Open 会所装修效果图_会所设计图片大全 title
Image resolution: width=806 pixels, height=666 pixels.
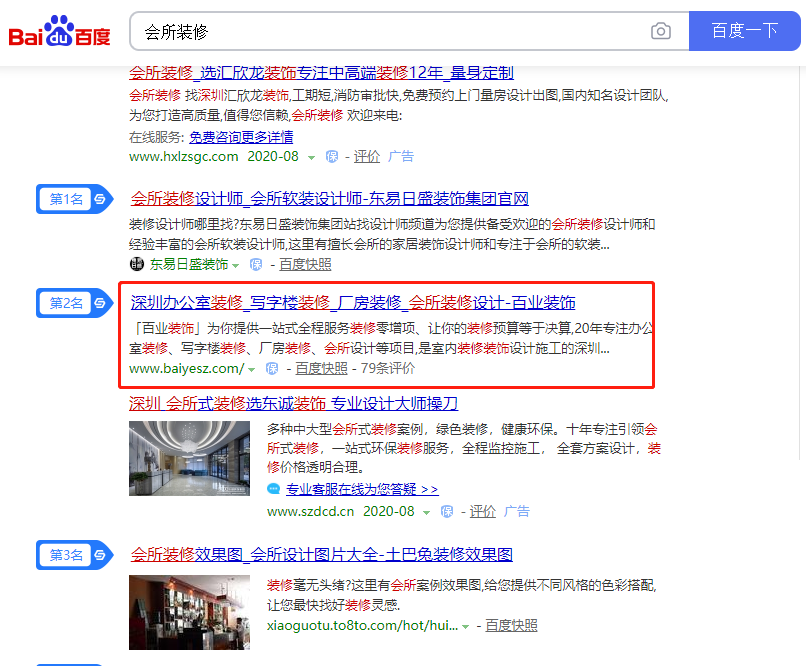click(x=322, y=554)
